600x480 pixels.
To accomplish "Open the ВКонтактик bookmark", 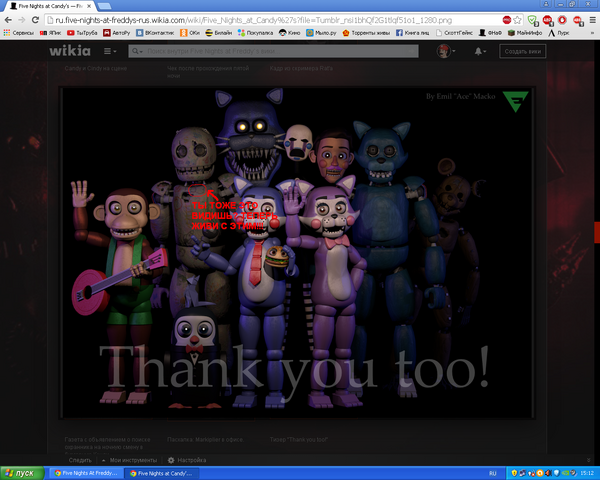I will point(155,33).
